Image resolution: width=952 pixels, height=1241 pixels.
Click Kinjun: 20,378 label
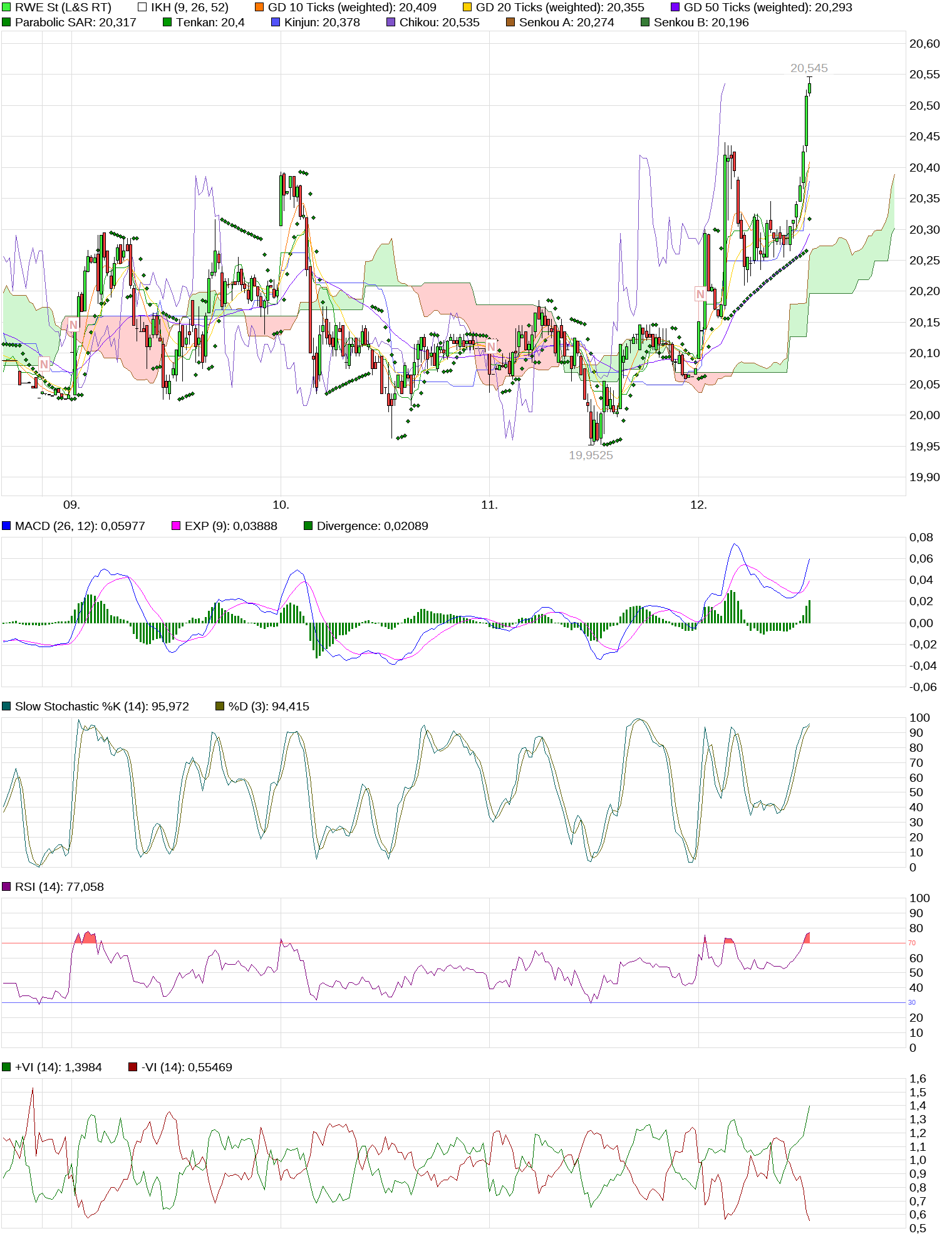click(x=322, y=23)
